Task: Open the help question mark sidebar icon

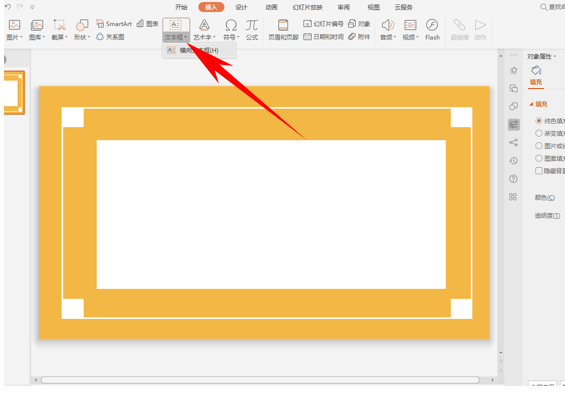Action: click(513, 179)
